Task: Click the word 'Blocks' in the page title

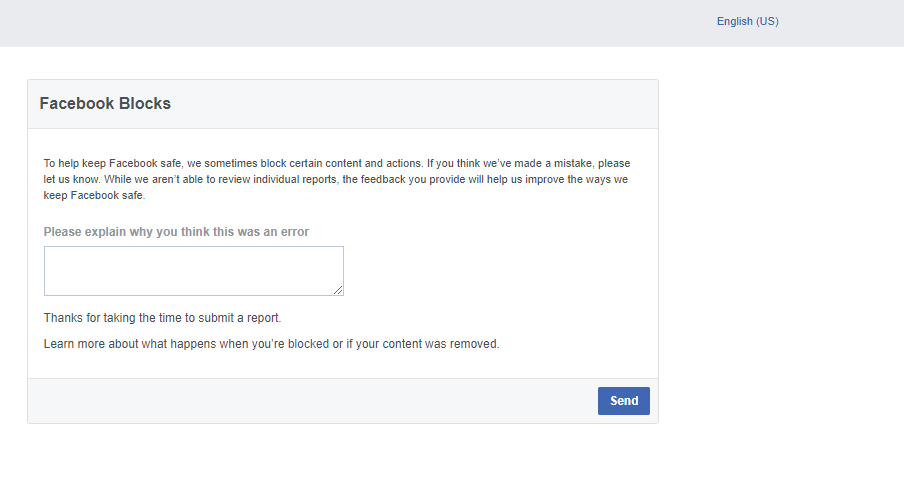Action: point(145,103)
